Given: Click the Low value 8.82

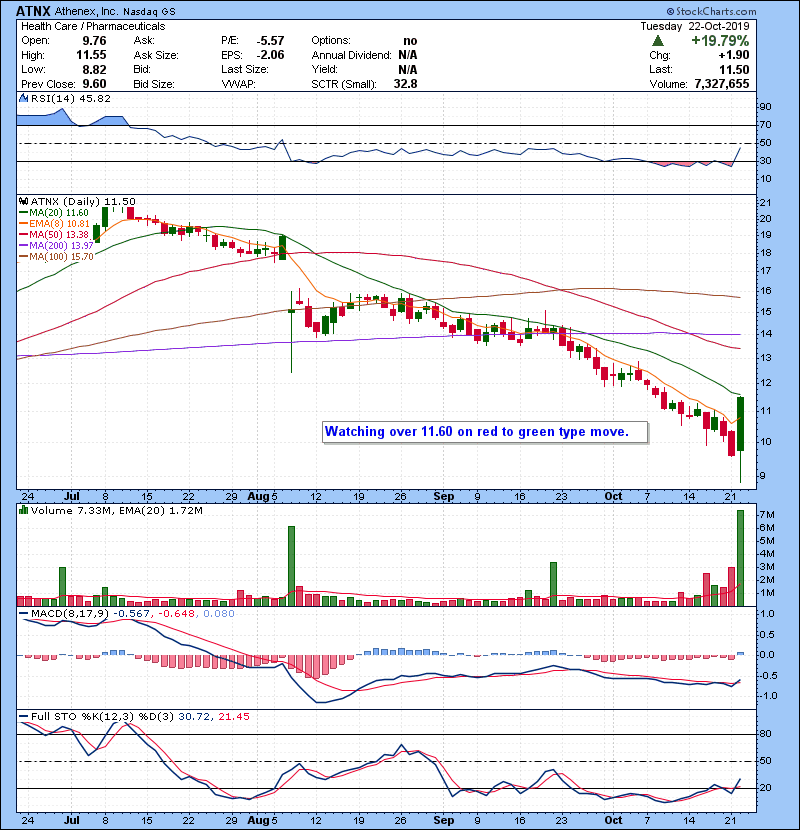Looking at the screenshot, I should point(94,70).
